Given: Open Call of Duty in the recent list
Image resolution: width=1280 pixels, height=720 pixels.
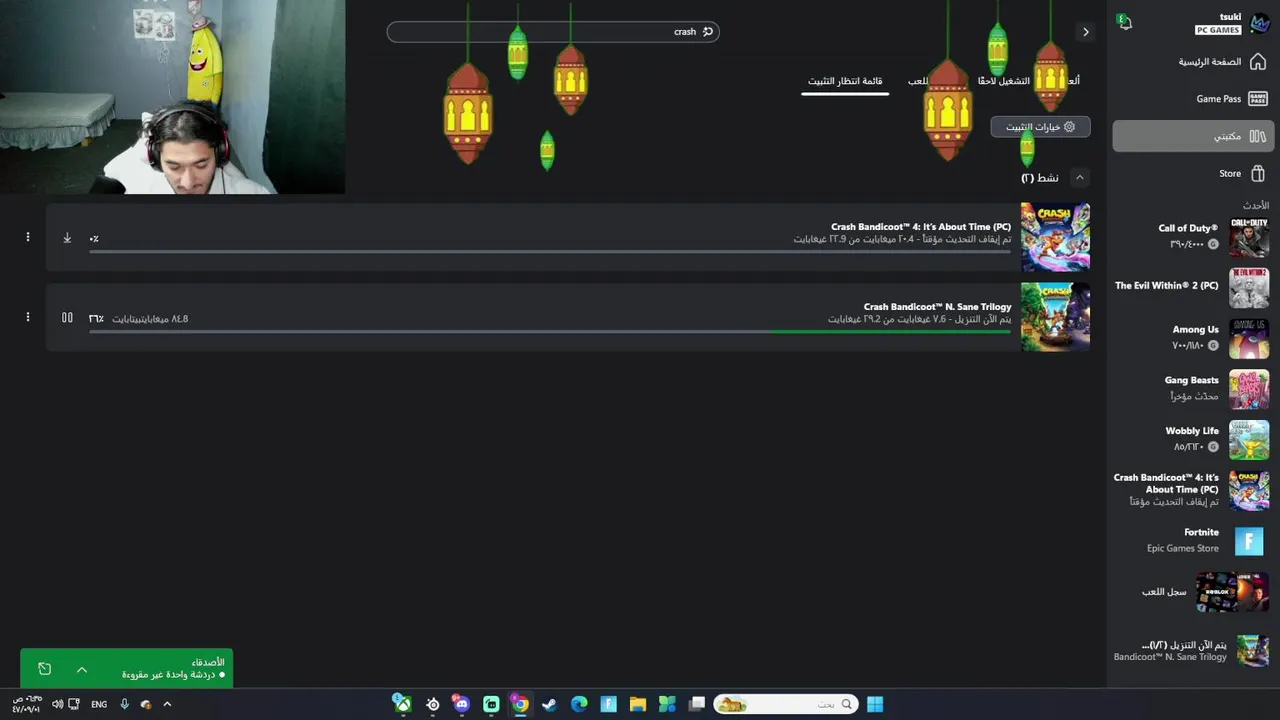Looking at the screenshot, I should 1193,237.
